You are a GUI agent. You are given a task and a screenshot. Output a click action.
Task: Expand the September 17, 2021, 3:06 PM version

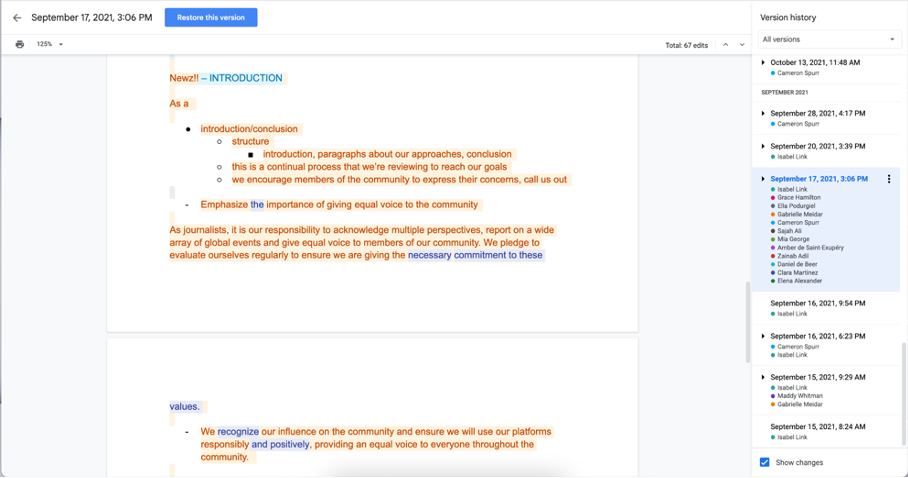coord(763,179)
